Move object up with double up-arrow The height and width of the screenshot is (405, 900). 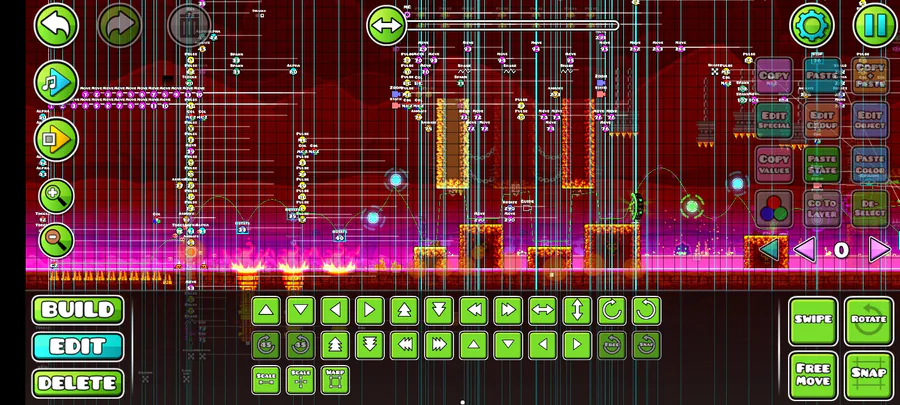click(x=404, y=311)
